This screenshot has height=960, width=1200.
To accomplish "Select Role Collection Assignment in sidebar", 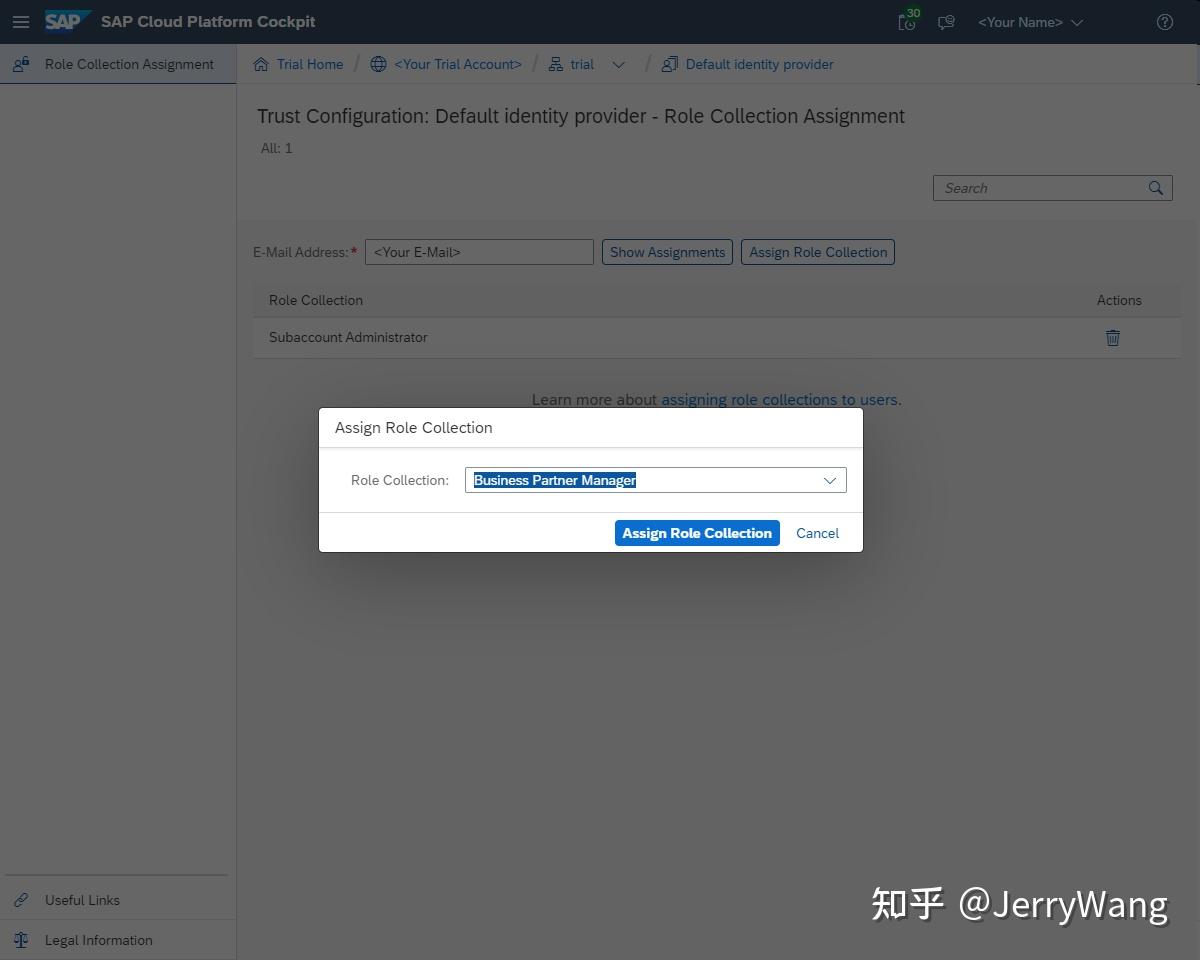I will [x=118, y=64].
